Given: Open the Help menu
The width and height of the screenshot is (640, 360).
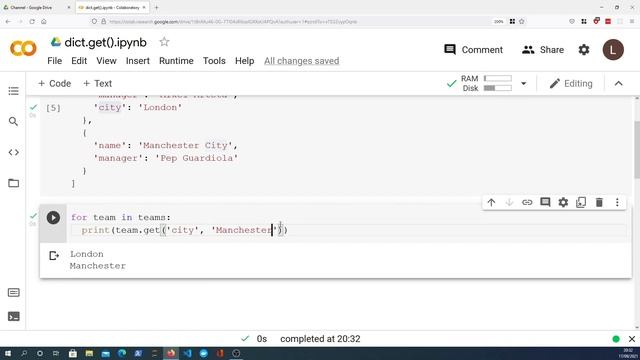Looking at the screenshot, I should [244, 61].
